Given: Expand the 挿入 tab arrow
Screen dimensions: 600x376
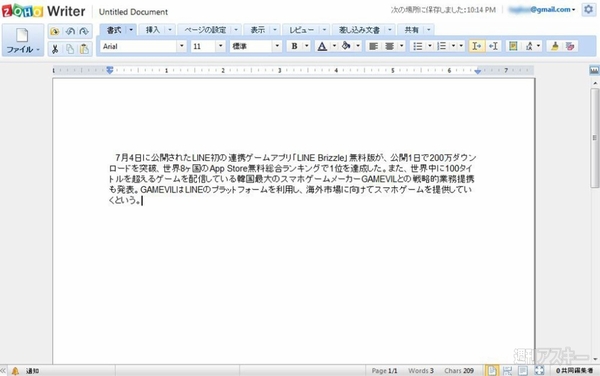Looking at the screenshot, I should coord(170,30).
